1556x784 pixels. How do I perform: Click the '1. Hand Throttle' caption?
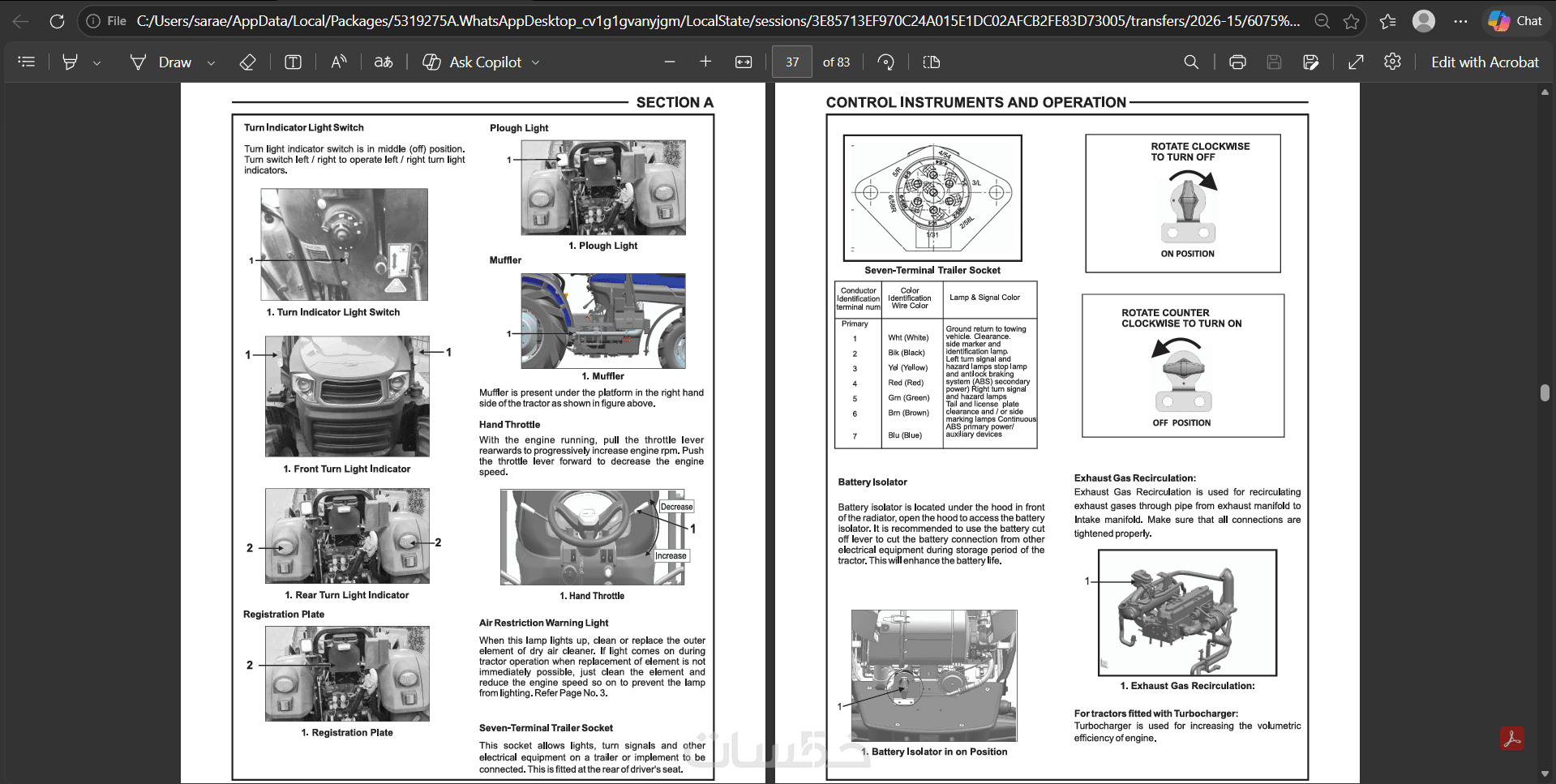592,596
